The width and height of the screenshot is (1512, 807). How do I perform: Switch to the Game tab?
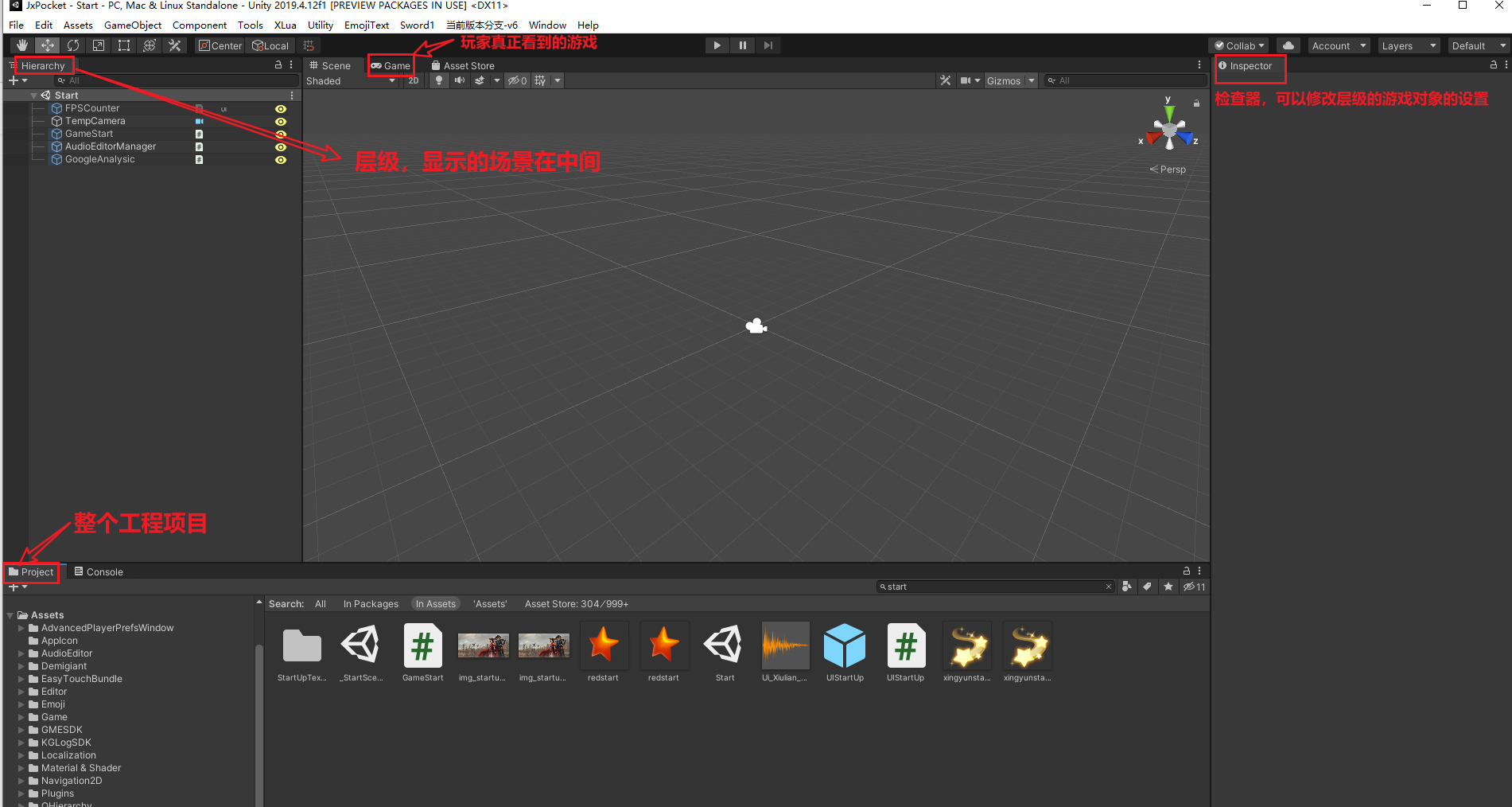(x=391, y=65)
